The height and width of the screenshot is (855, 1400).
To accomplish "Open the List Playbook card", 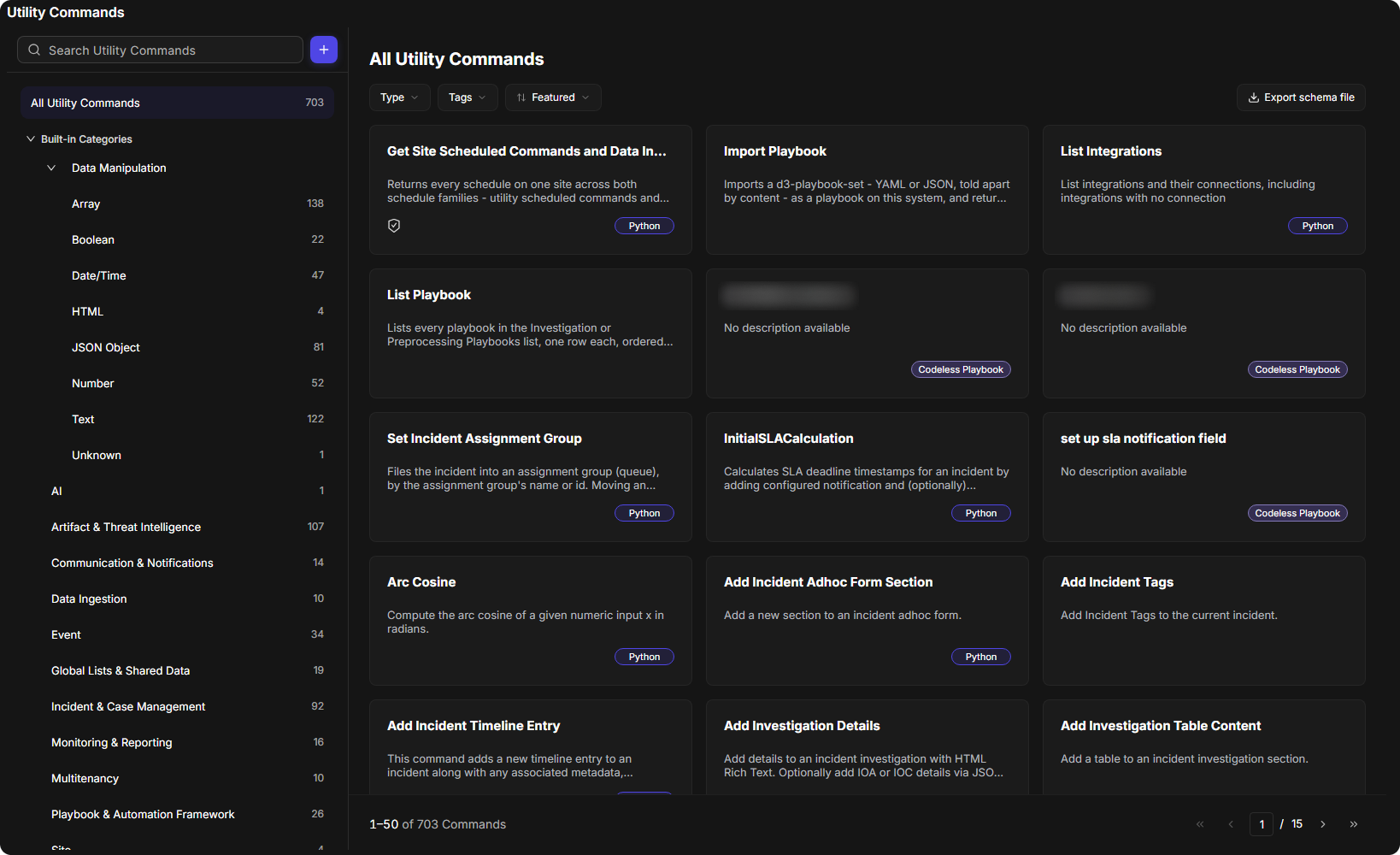I will click(531, 333).
